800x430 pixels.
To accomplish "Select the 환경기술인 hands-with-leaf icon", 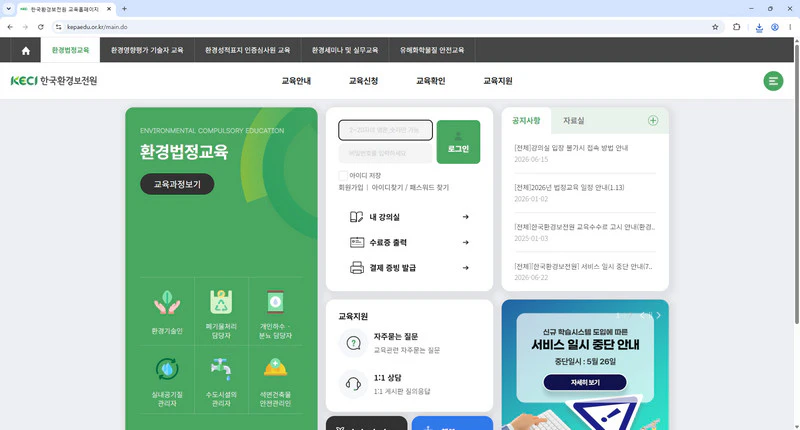I will pos(167,302).
